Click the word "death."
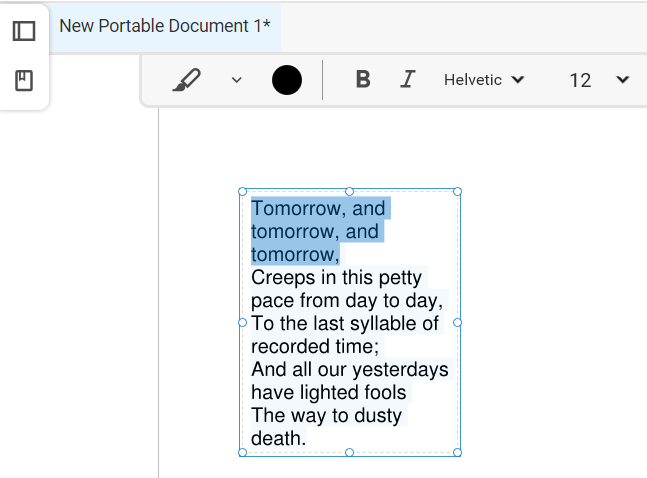Screen dimensions: 647x478 point(279,438)
